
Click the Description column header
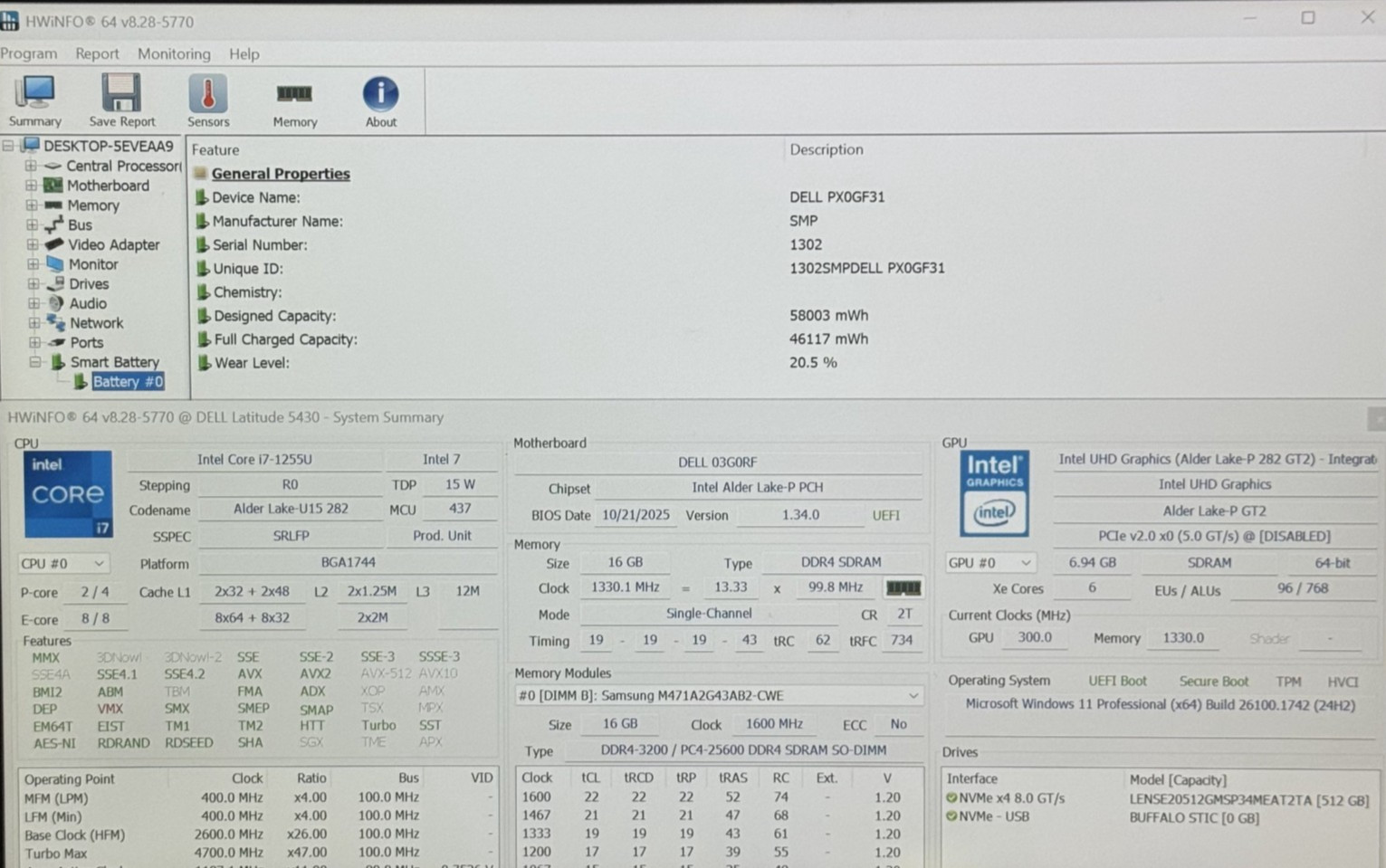pyautogui.click(x=827, y=149)
